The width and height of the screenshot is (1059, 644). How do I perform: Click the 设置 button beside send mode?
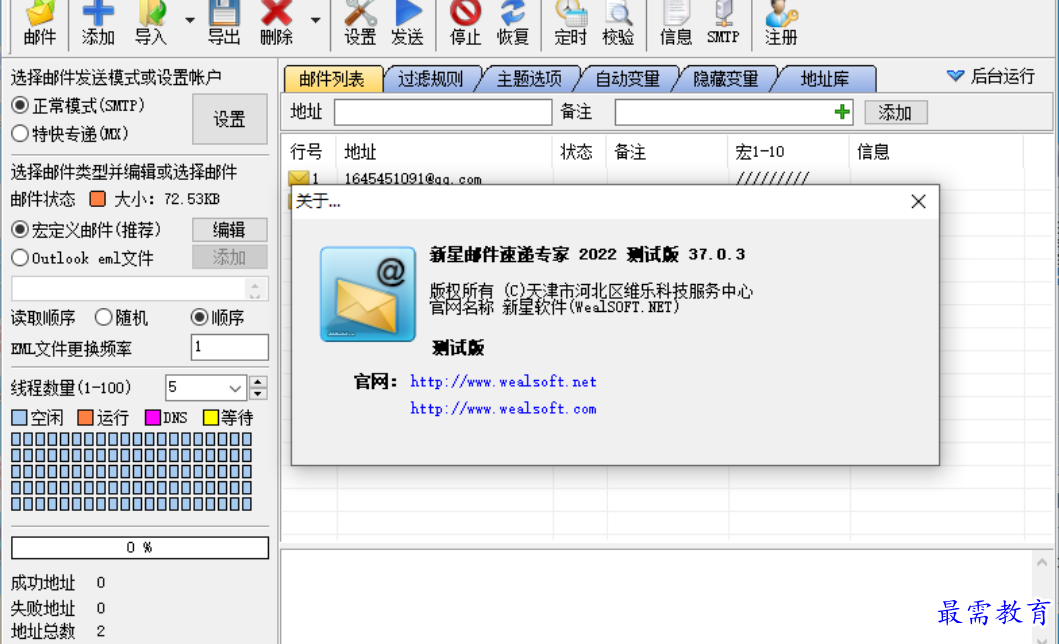(230, 119)
